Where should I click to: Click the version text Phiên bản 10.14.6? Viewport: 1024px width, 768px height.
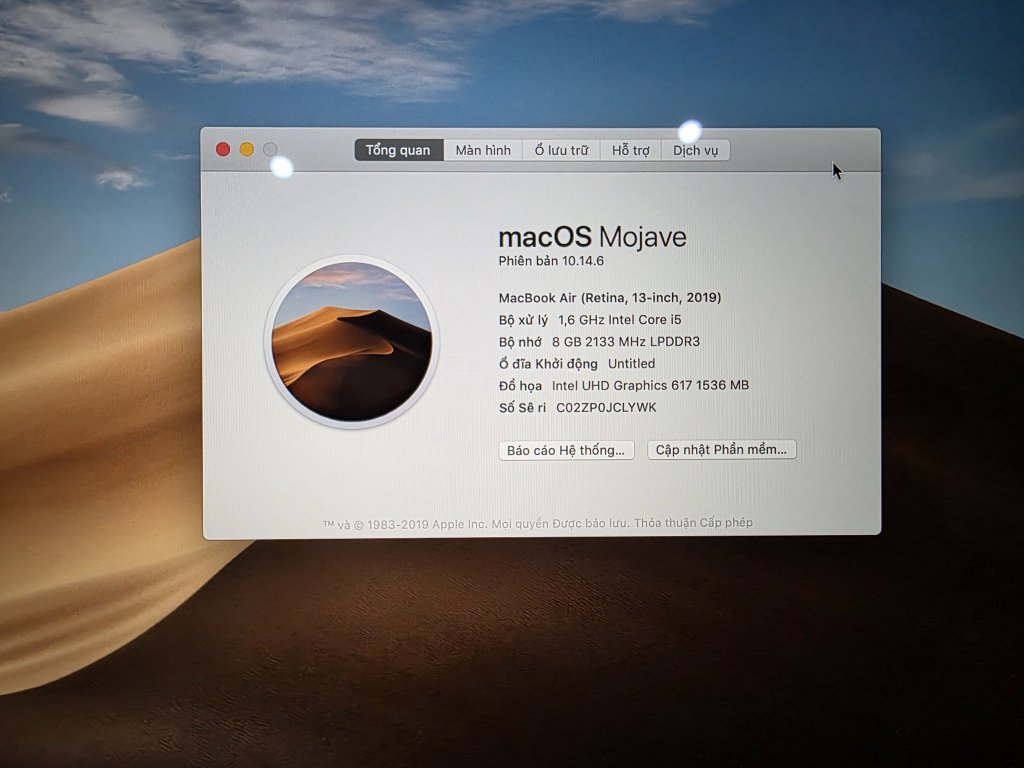click(x=551, y=261)
